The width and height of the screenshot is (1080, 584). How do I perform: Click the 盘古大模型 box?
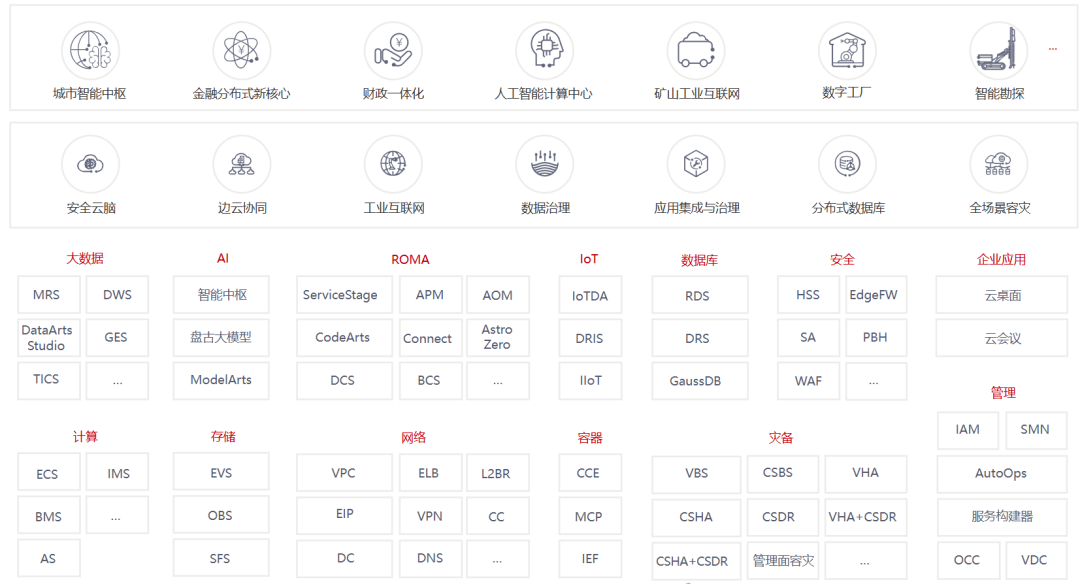click(x=221, y=337)
